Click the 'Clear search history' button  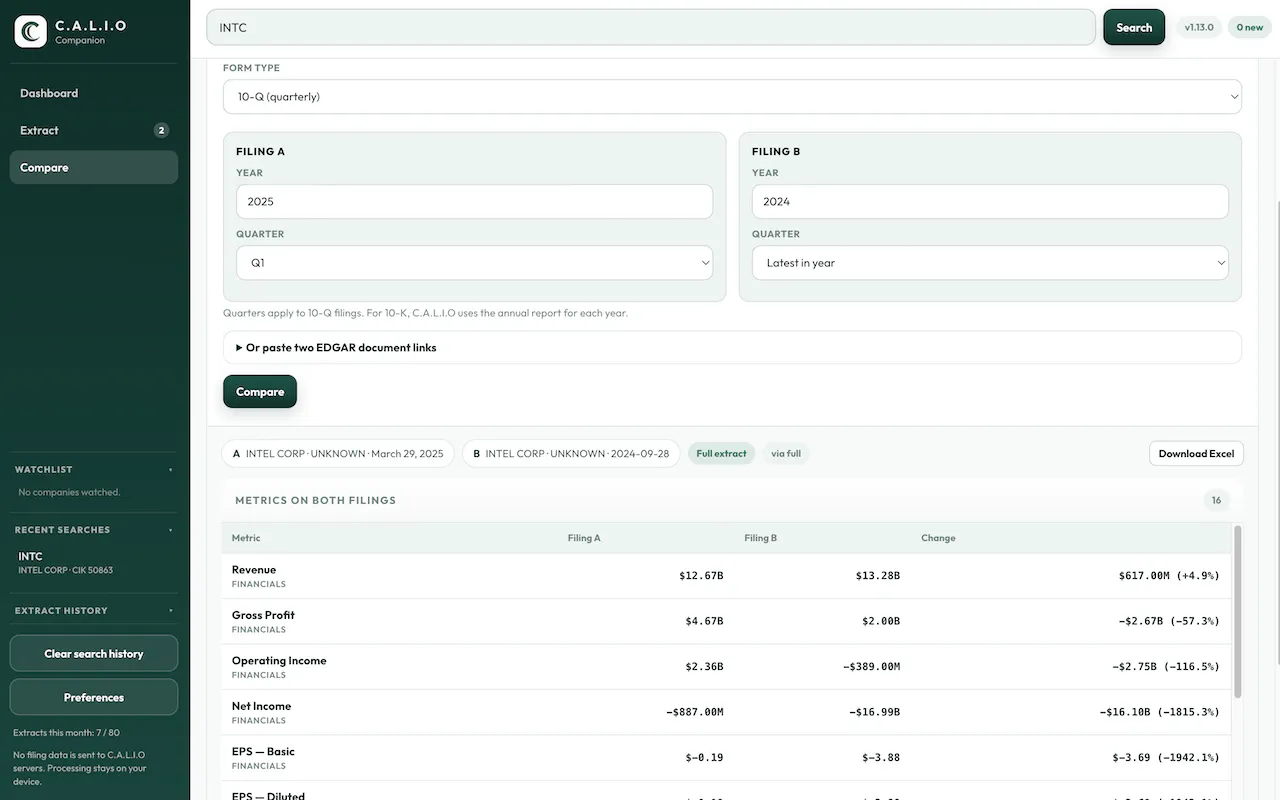pos(94,654)
